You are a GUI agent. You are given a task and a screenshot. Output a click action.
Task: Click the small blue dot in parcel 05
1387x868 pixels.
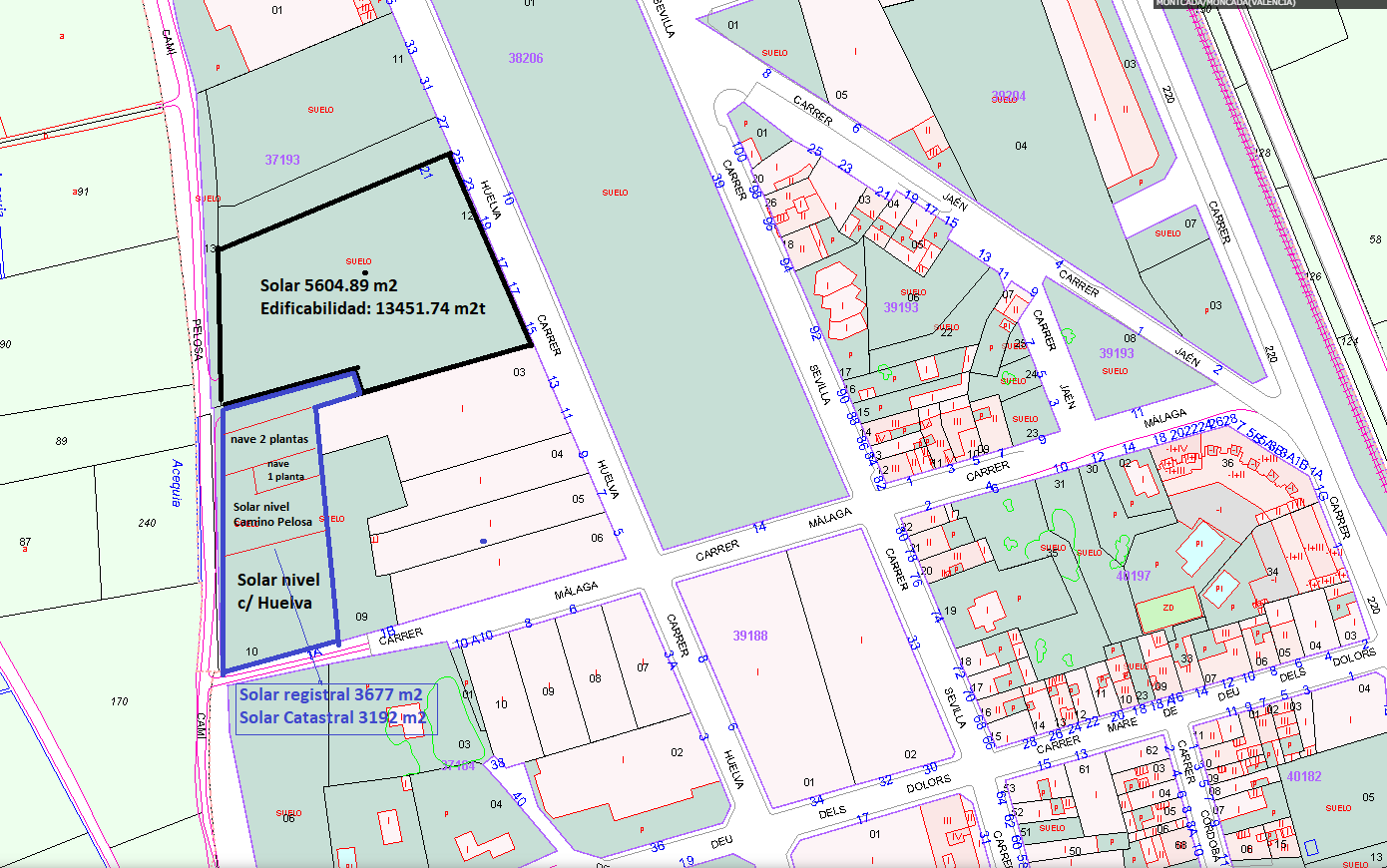[484, 542]
